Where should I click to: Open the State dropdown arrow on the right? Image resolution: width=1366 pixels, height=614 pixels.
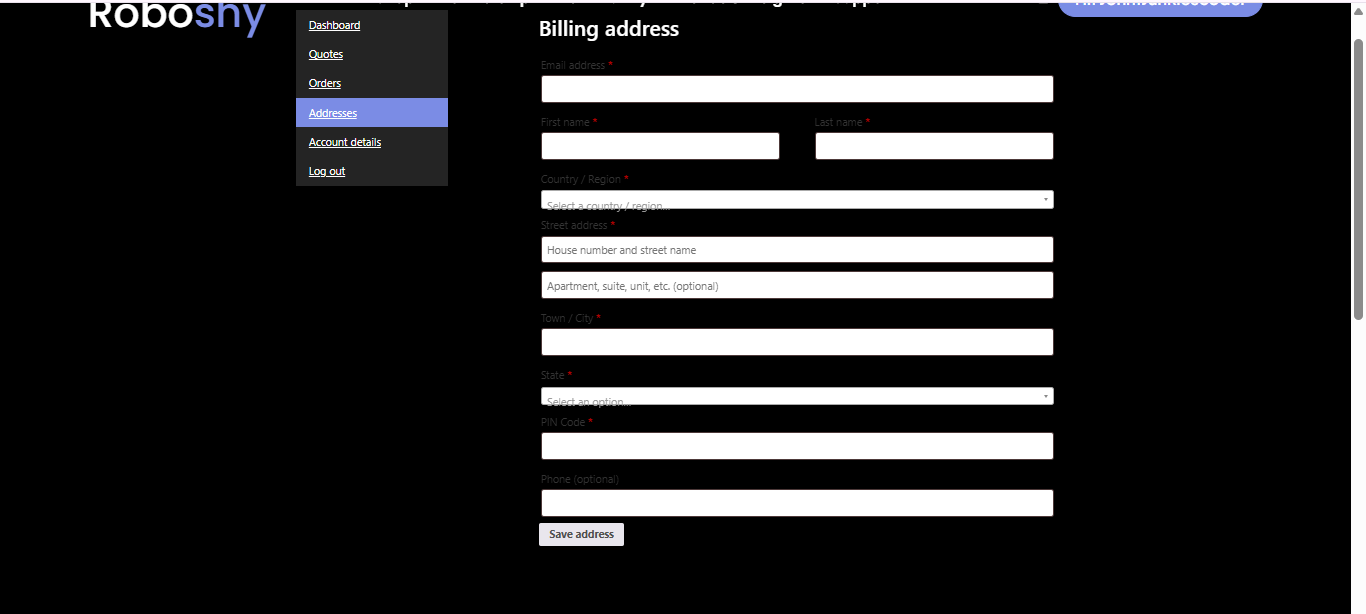[x=1044, y=395]
